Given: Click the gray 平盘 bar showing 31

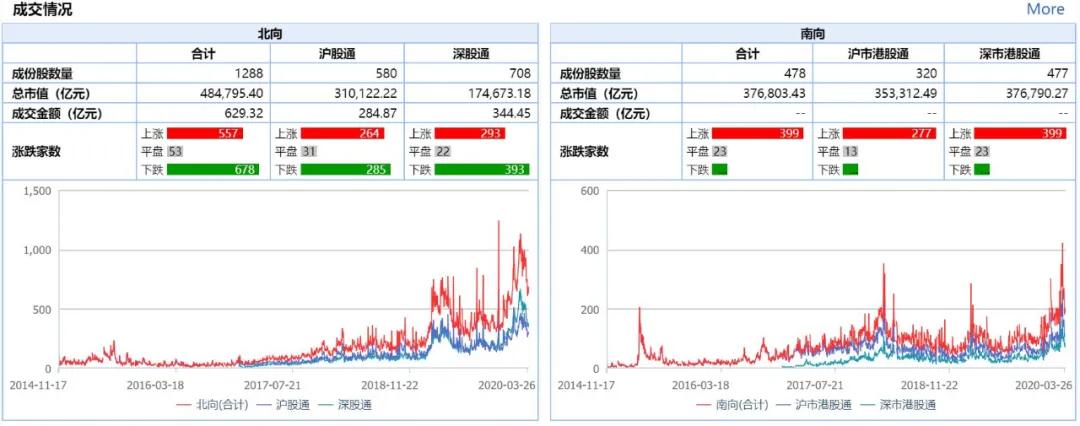Looking at the screenshot, I should [x=309, y=152].
